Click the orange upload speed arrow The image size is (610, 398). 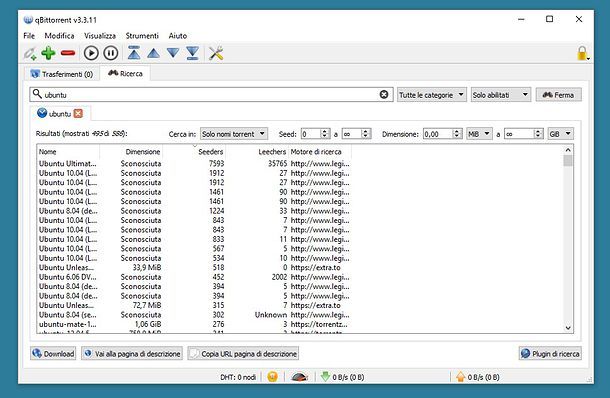[461, 377]
